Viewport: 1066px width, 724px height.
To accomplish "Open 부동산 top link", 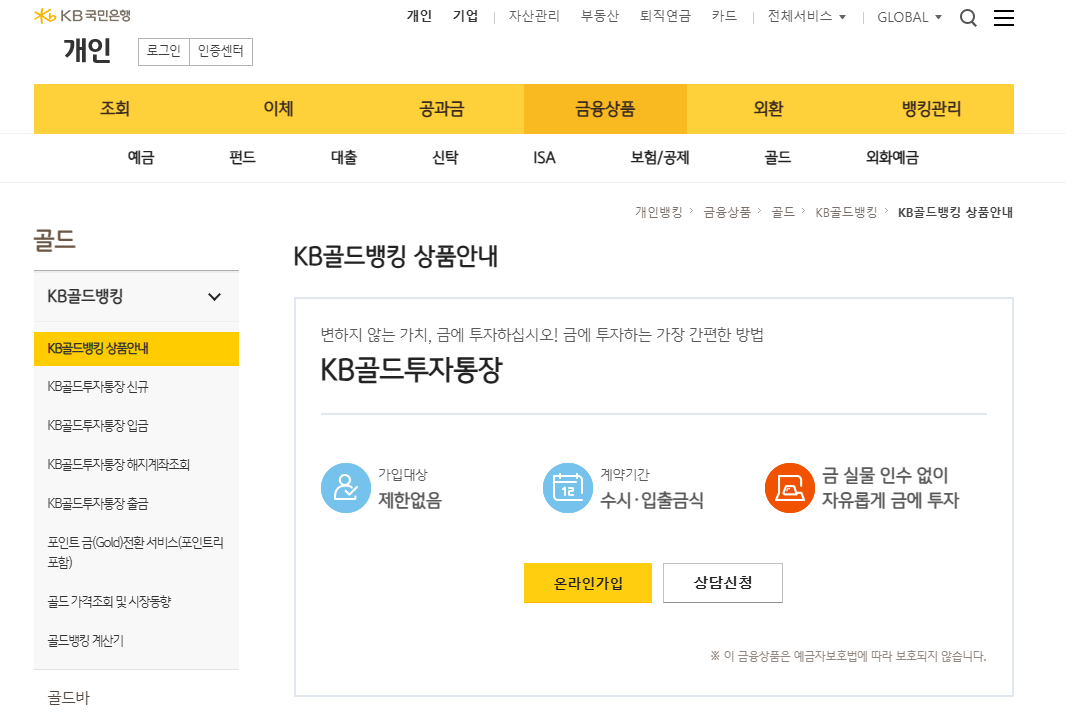I will tap(600, 16).
